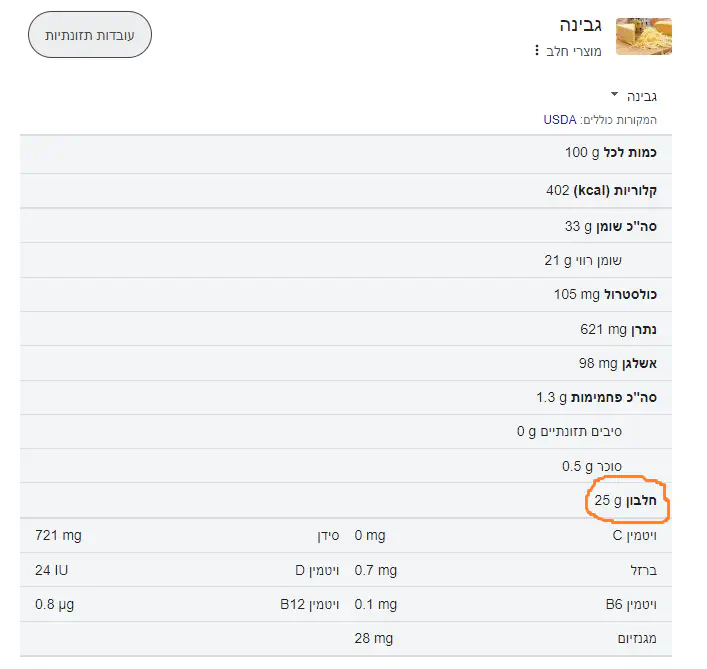Click the מוצרי חלב subtitle text
This screenshot has width=707, height=669.
click(574, 50)
